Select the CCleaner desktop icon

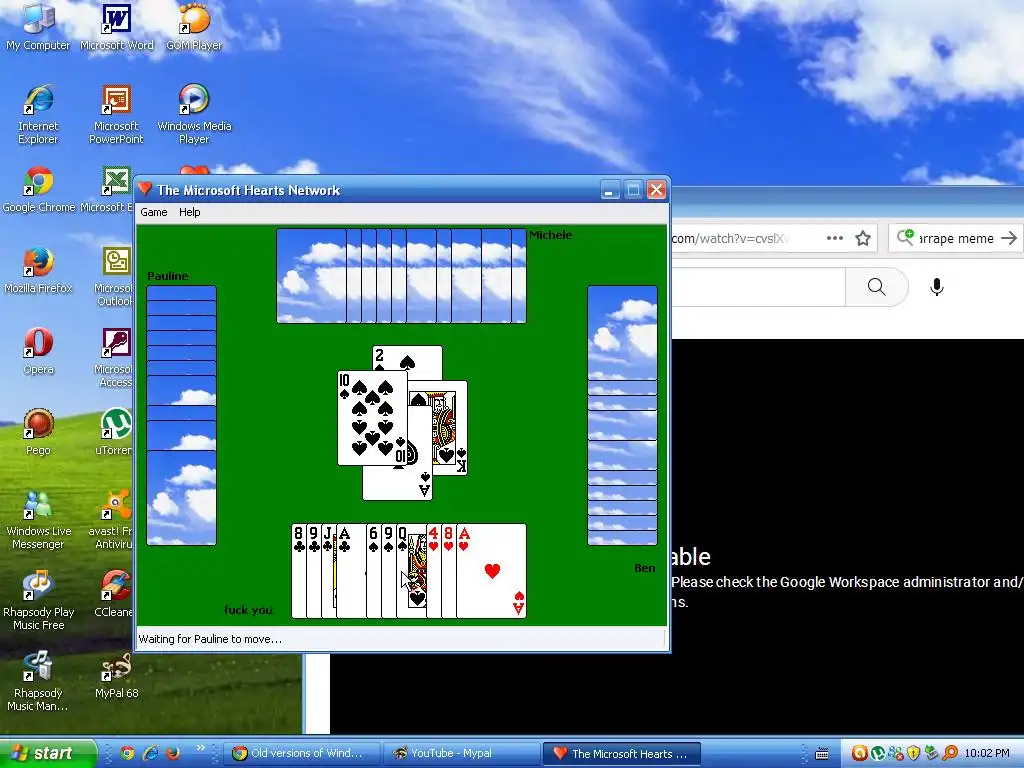click(x=114, y=594)
